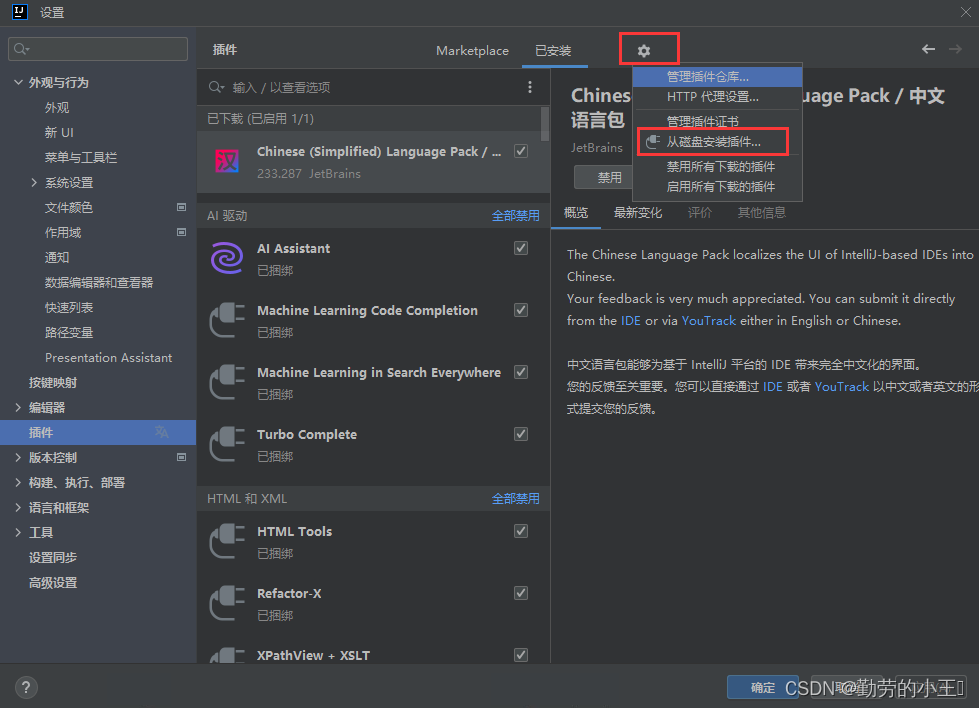The height and width of the screenshot is (708, 979).
Task: Expand the 工具 settings node
Action: tap(18, 532)
